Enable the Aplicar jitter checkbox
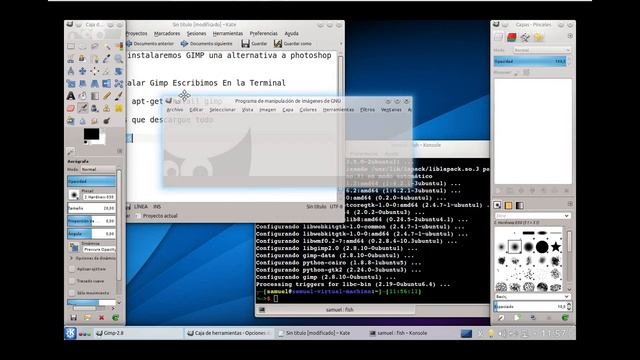This screenshot has height=360, width=640. [72, 269]
